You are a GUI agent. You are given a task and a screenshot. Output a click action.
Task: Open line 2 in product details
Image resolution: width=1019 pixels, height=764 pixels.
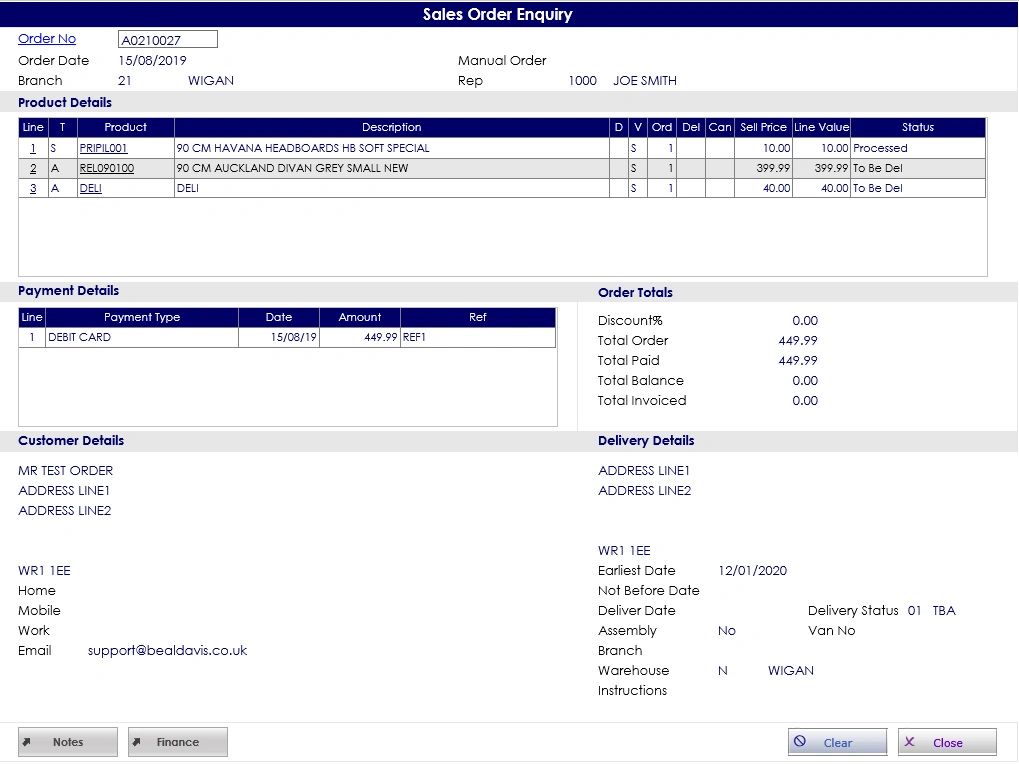pos(33,168)
